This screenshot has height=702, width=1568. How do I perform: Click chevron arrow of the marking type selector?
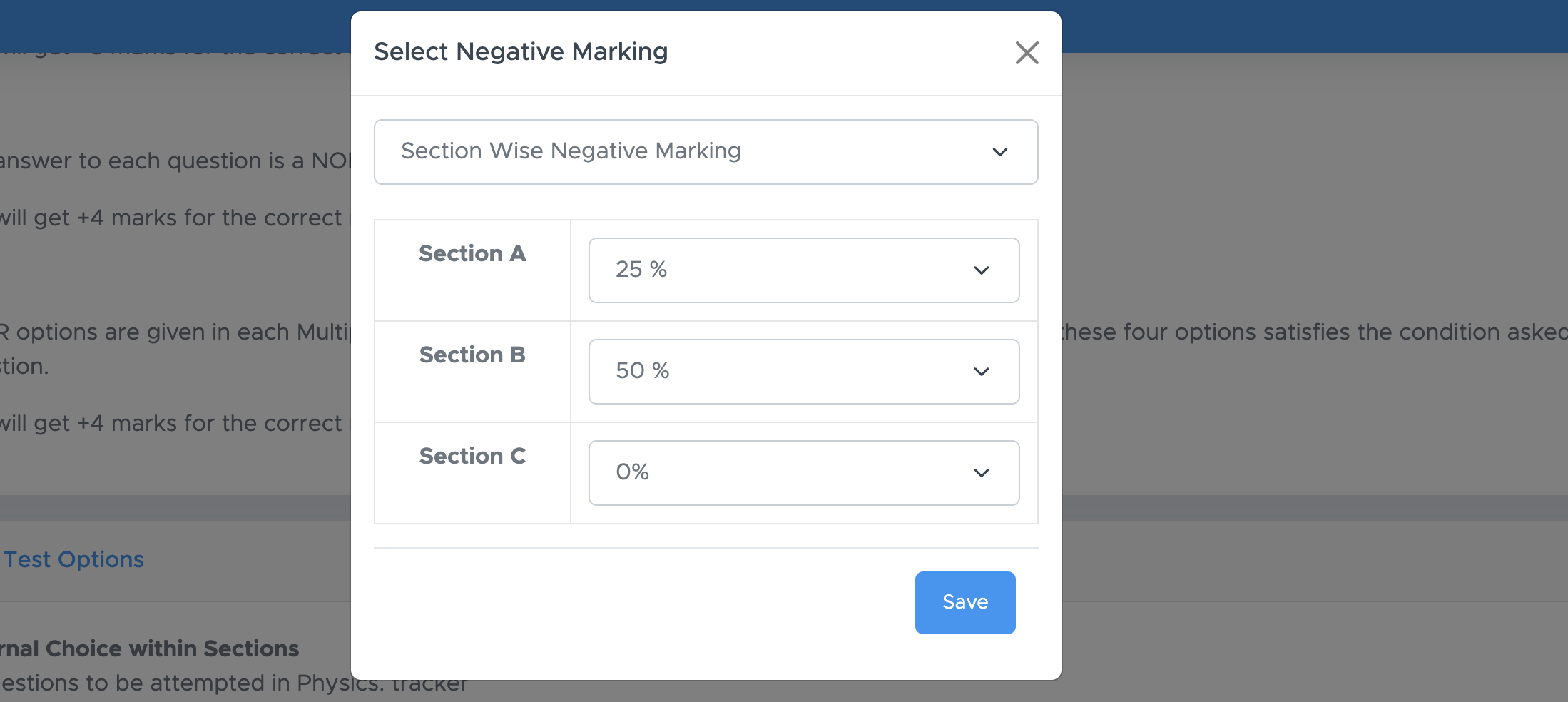999,152
